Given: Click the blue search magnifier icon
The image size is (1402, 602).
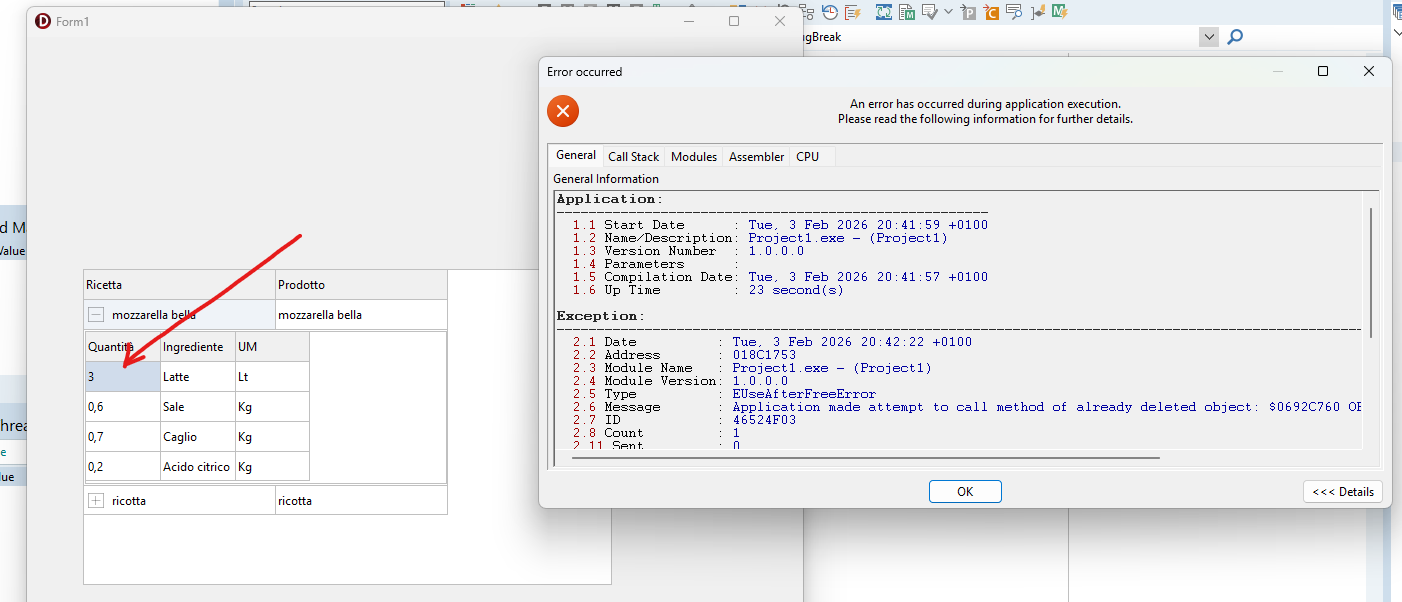Looking at the screenshot, I should (1235, 37).
